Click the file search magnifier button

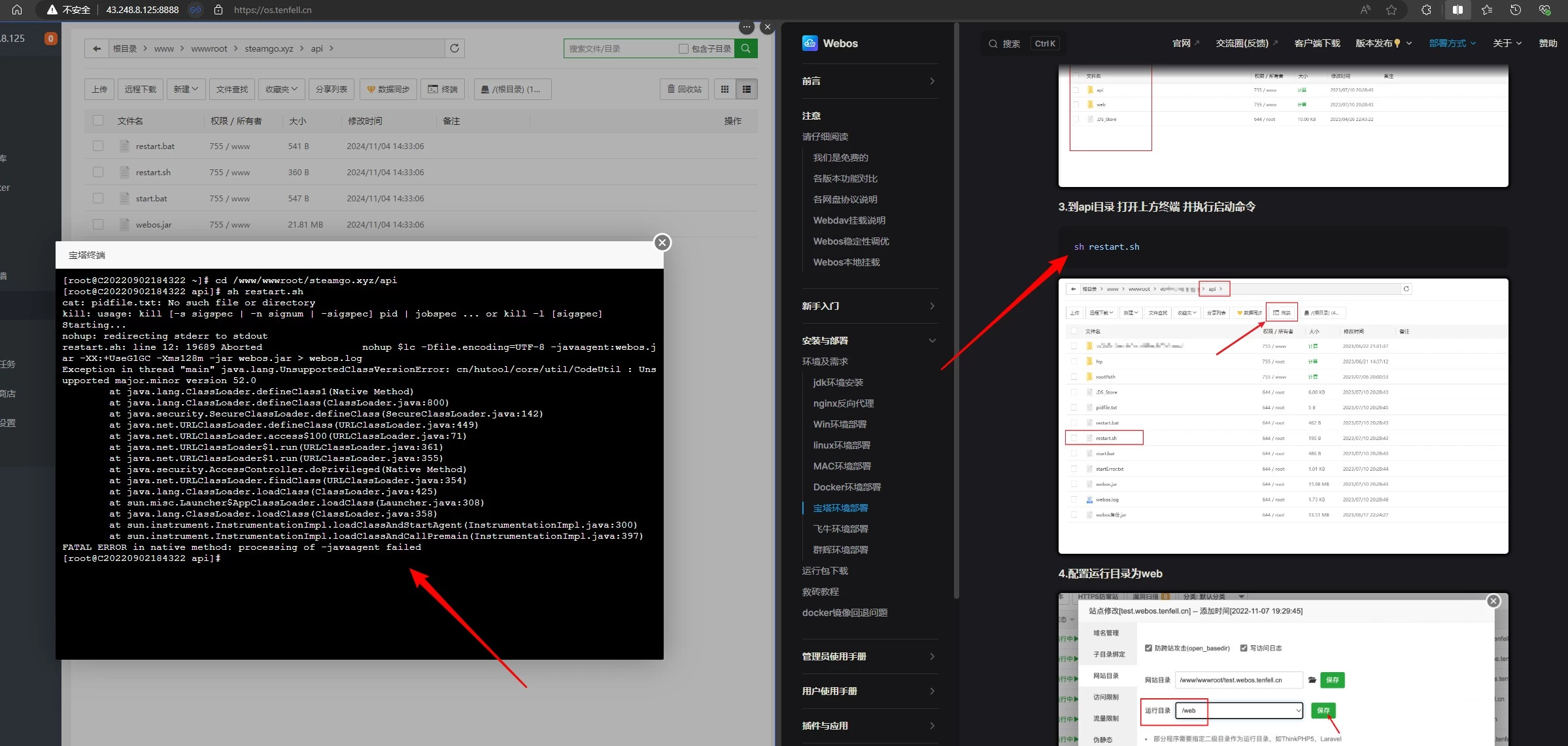click(745, 48)
